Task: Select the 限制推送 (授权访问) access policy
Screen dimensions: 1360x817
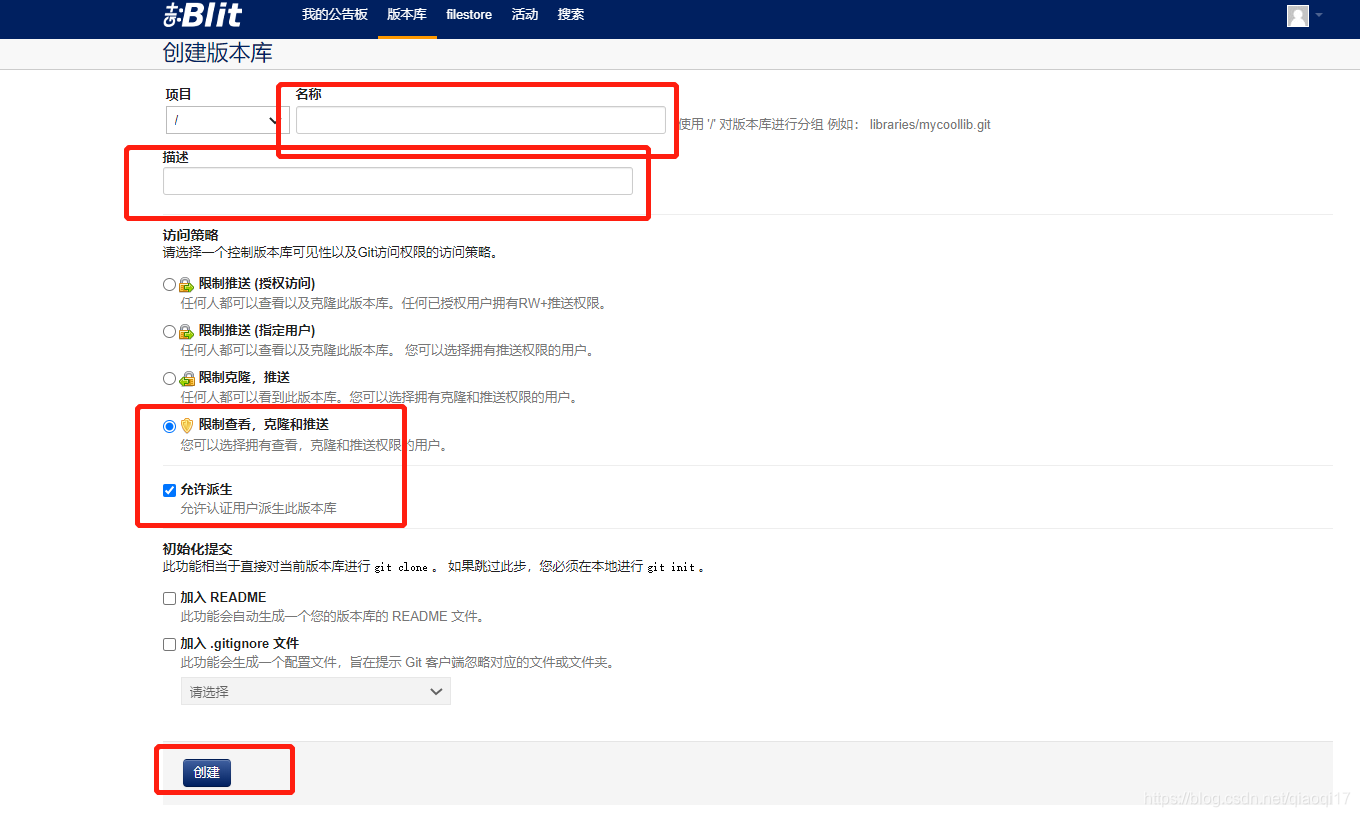Action: click(169, 283)
